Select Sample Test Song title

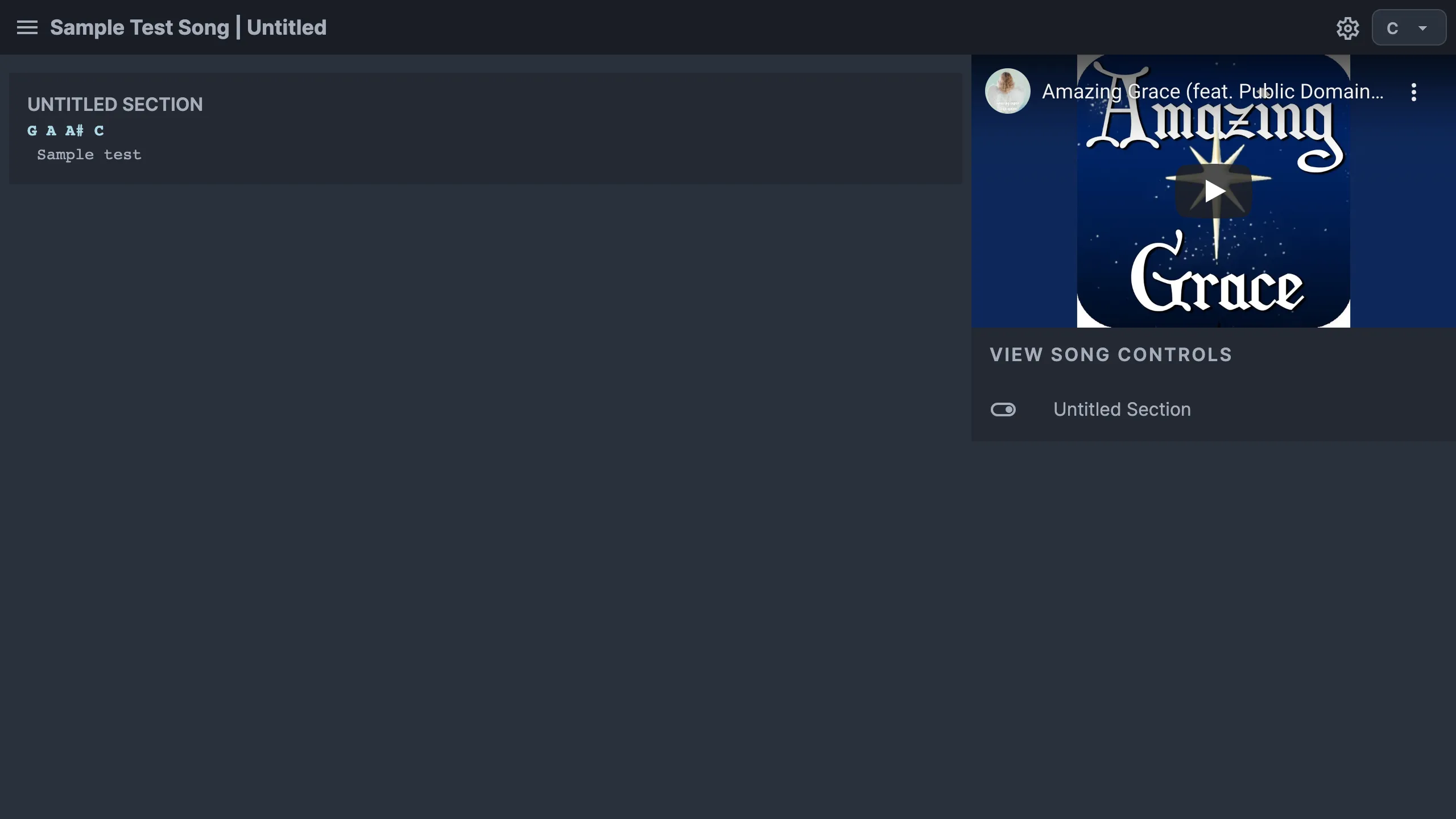pos(139,27)
